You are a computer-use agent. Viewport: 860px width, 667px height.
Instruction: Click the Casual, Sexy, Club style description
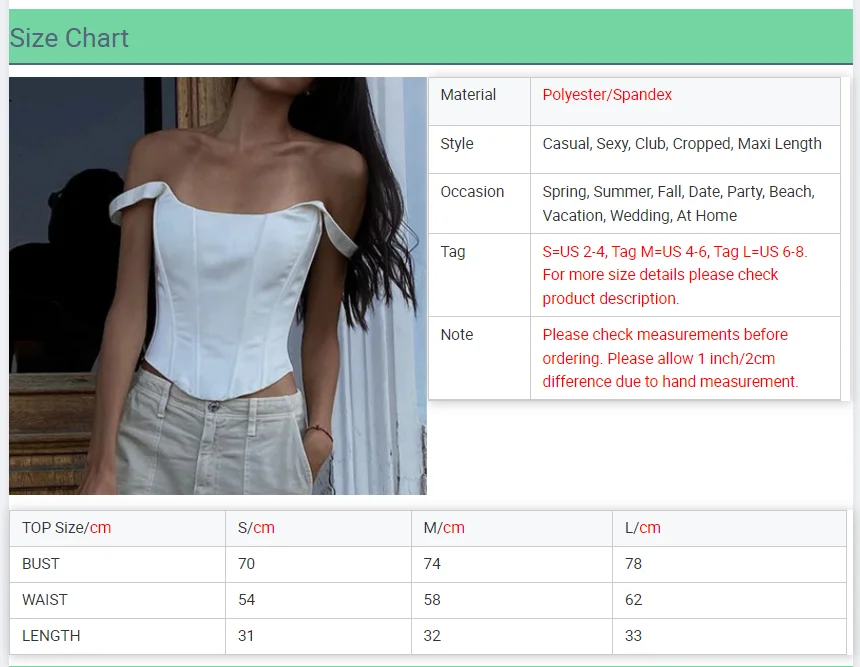(681, 144)
